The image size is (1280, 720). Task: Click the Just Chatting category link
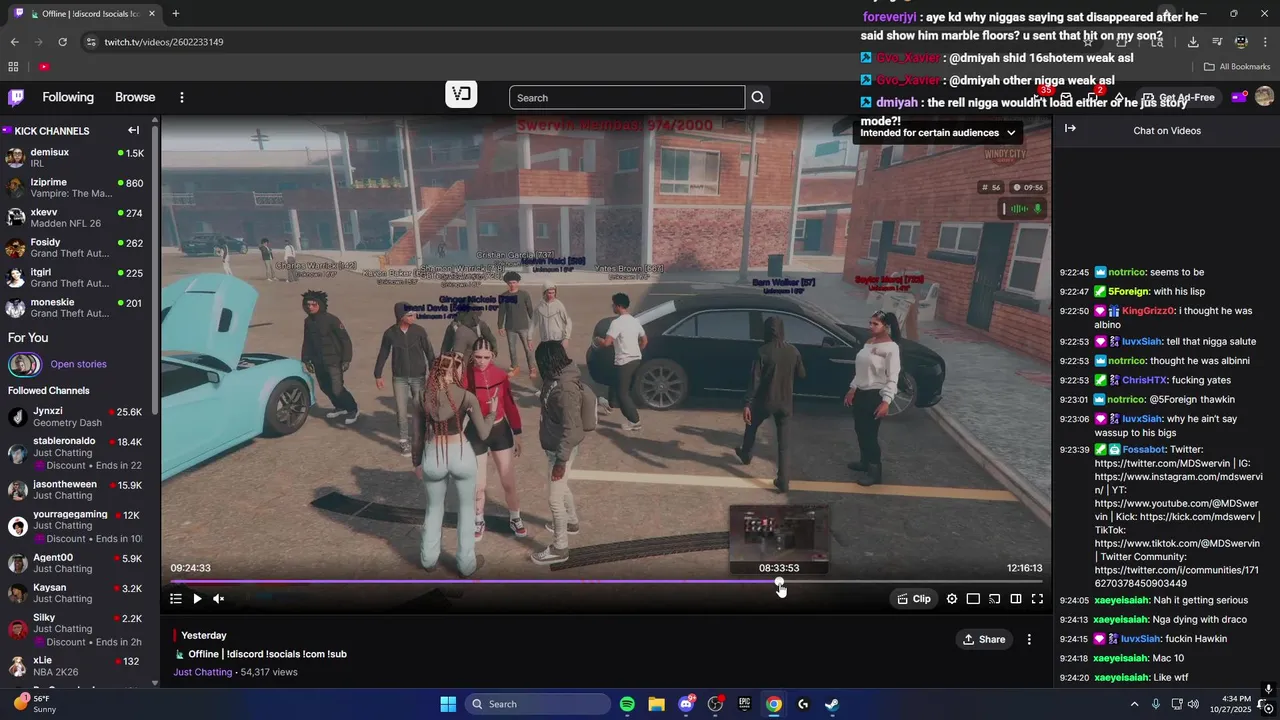tap(202, 672)
